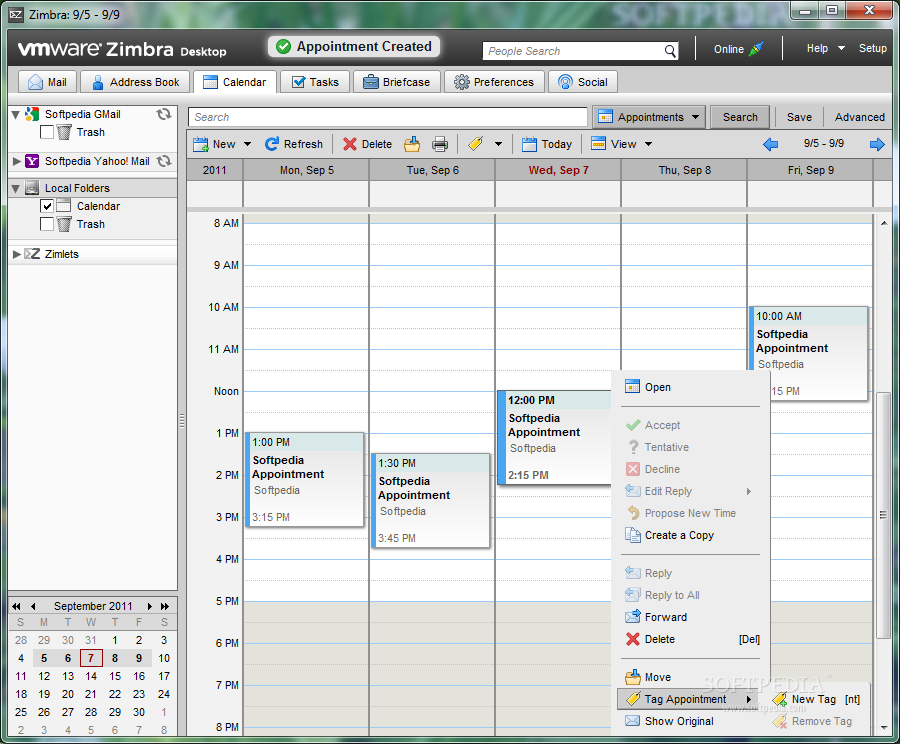The width and height of the screenshot is (900, 744).
Task: Click the Advanced search button
Action: 859,117
